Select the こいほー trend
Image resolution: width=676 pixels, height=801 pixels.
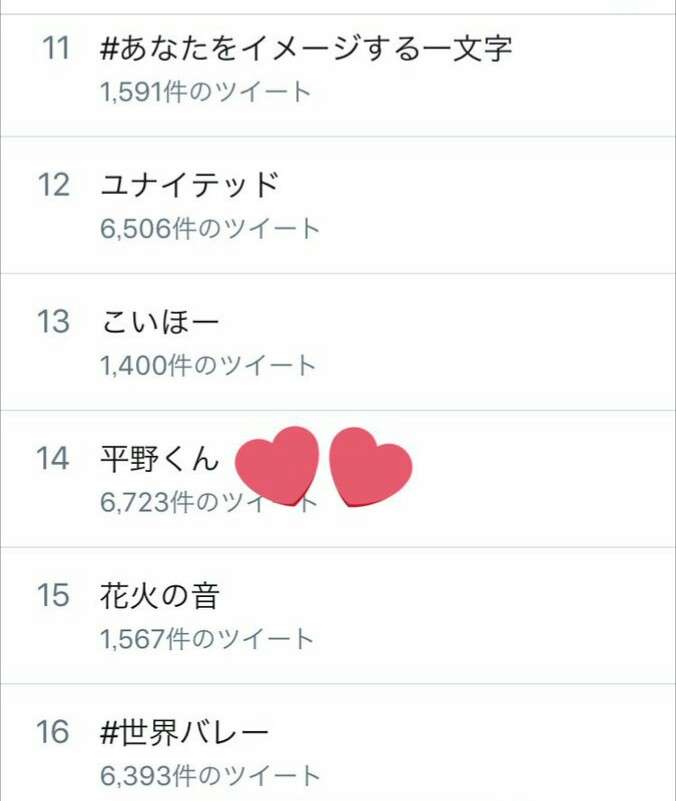coord(160,322)
